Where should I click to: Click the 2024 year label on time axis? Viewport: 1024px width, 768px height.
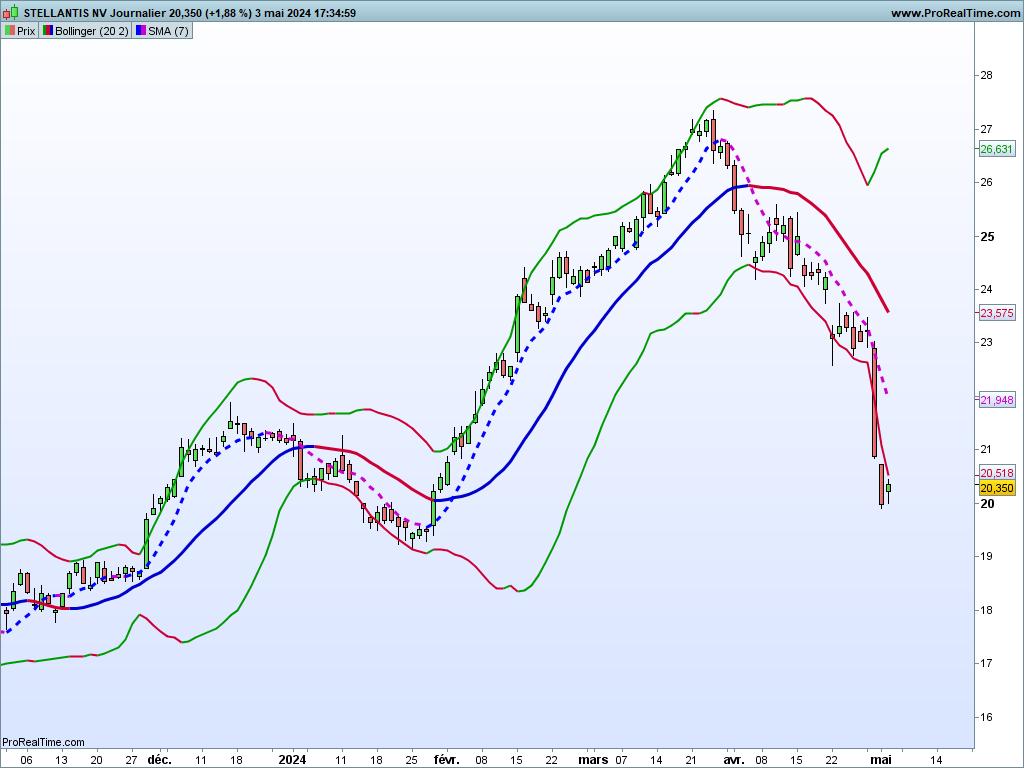[292, 760]
